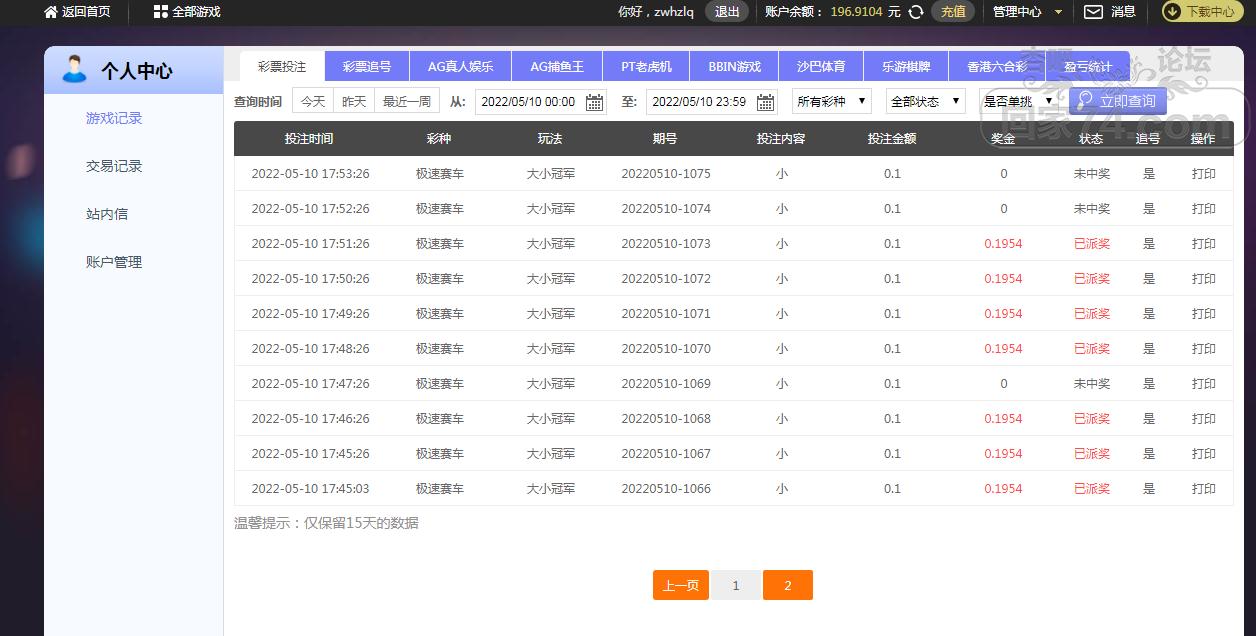Click the 个人中心 user avatar icon

coord(74,70)
